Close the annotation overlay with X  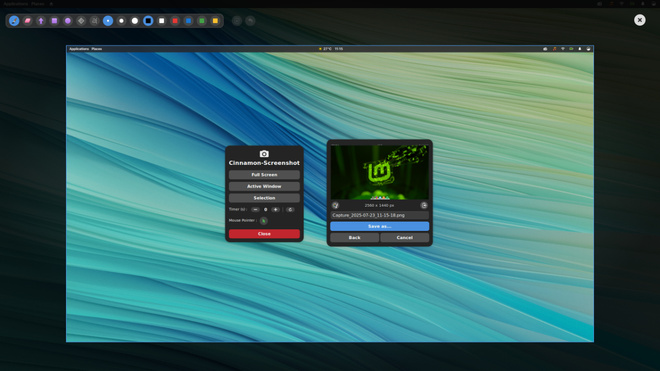tap(640, 20)
